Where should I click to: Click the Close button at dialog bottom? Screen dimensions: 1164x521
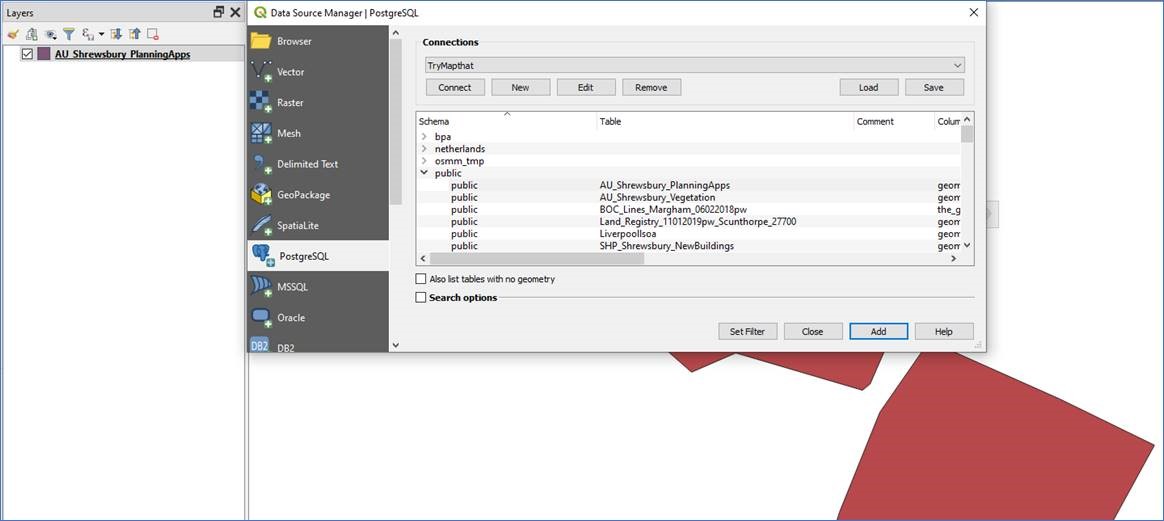point(813,332)
